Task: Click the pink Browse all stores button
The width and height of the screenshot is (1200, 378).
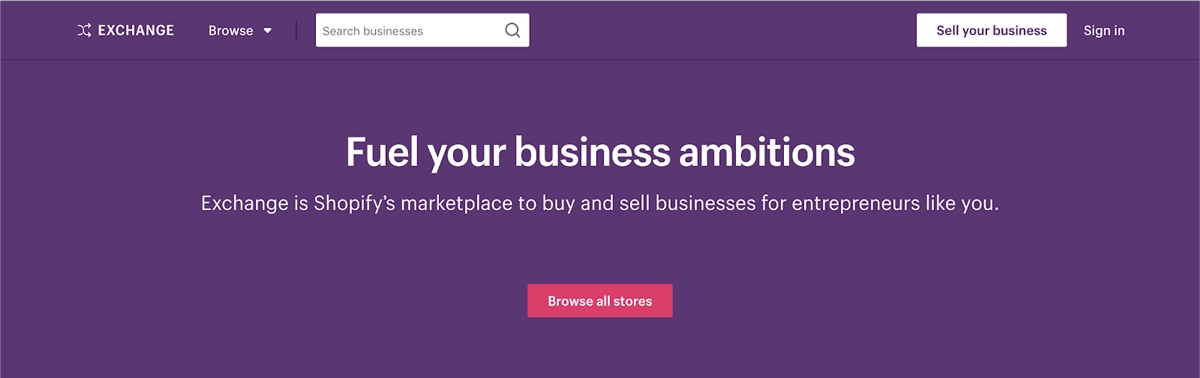Action: pyautogui.click(x=600, y=301)
